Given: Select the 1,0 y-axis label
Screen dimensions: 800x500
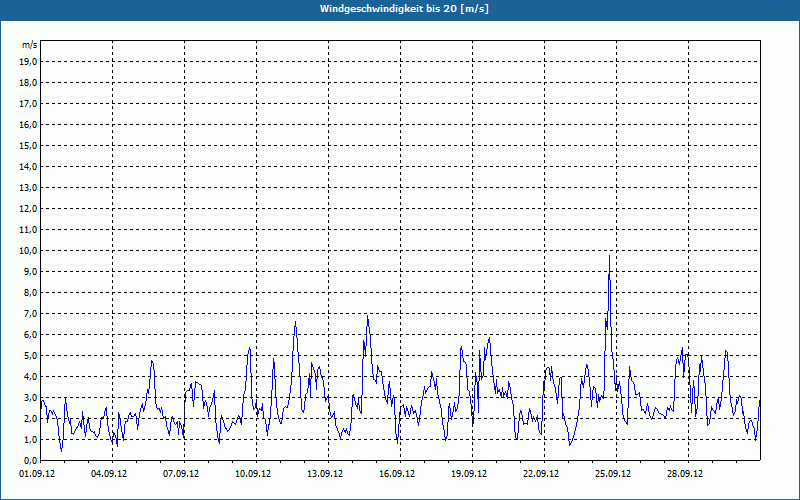Looking at the screenshot, I should [x=30, y=439].
